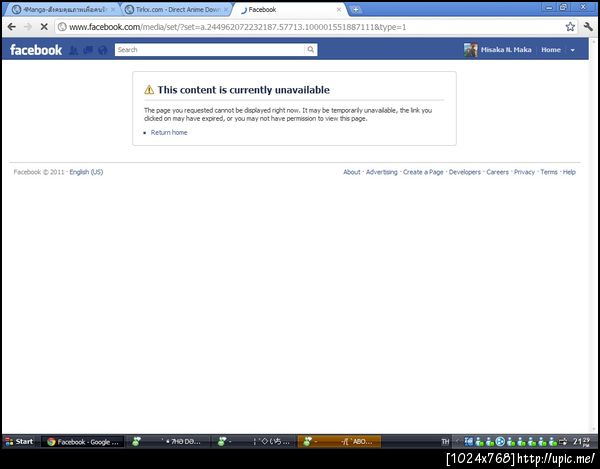This screenshot has height=469, width=600.
Task: Click the Return home link
Action: click(169, 132)
